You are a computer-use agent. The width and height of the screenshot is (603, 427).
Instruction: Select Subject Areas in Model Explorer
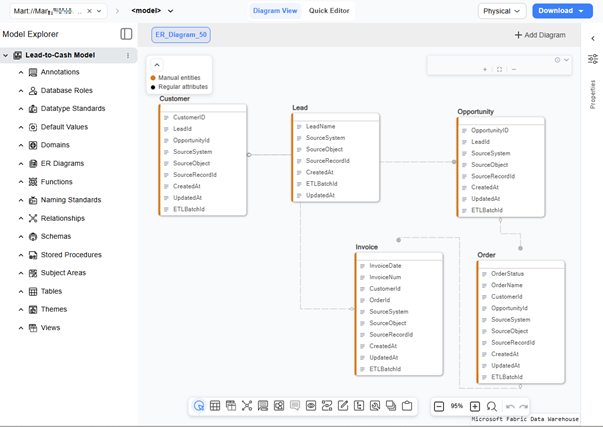pos(63,273)
